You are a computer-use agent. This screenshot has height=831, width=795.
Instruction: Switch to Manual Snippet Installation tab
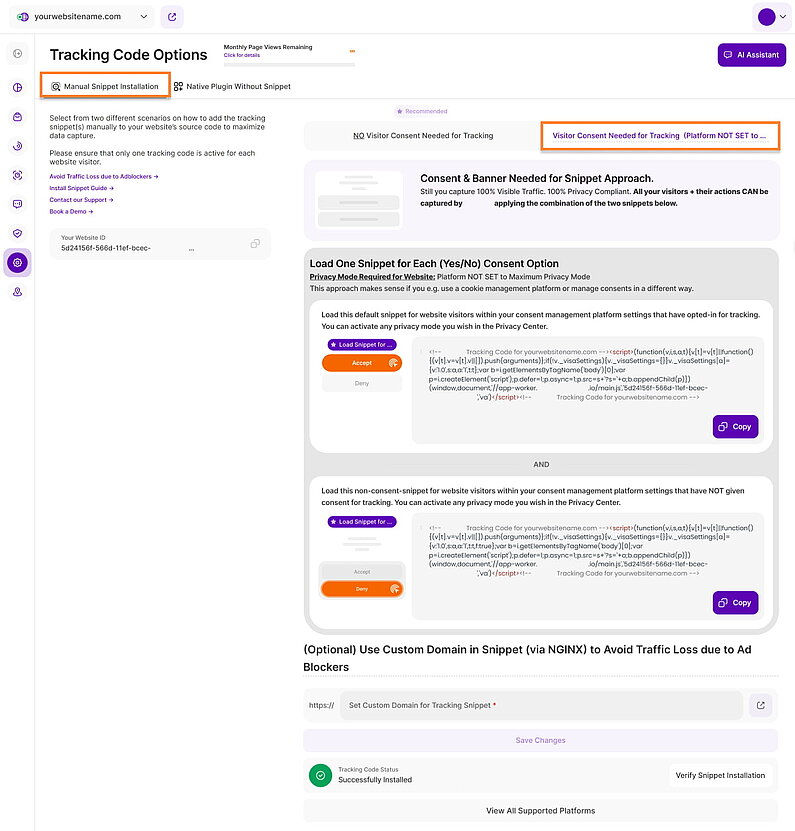(105, 86)
